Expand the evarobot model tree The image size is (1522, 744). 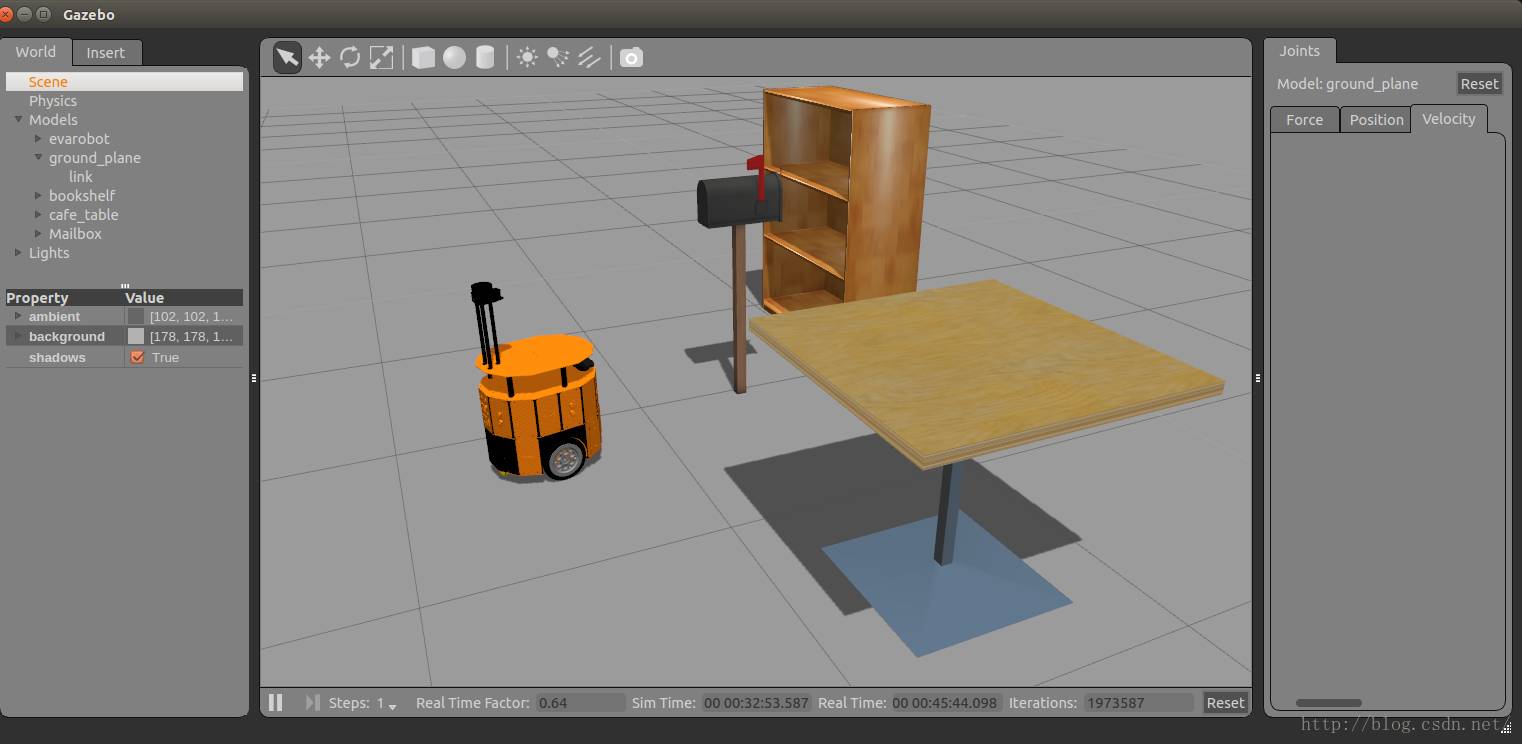point(38,139)
